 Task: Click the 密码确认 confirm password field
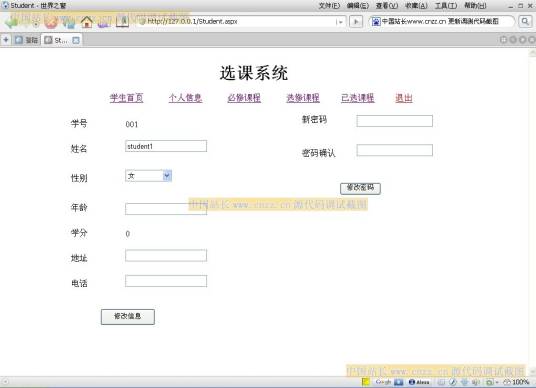394,150
